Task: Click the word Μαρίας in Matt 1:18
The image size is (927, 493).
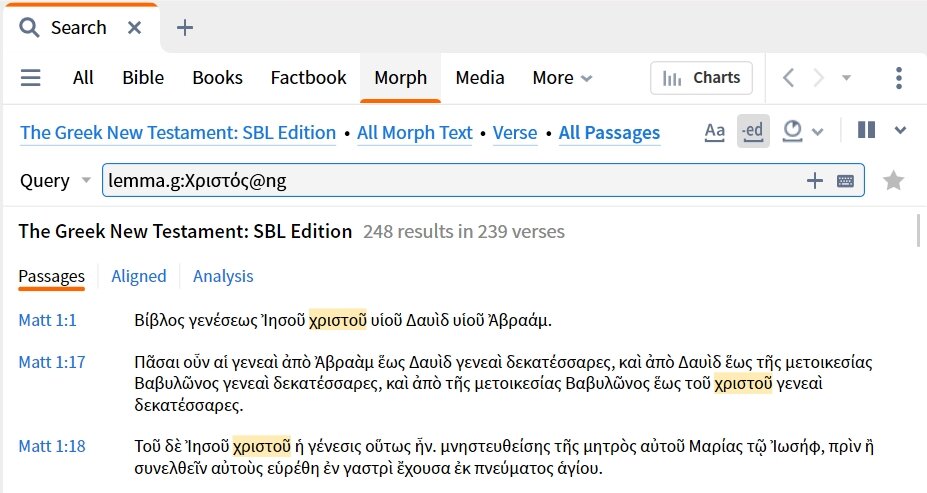Action: click(x=715, y=446)
